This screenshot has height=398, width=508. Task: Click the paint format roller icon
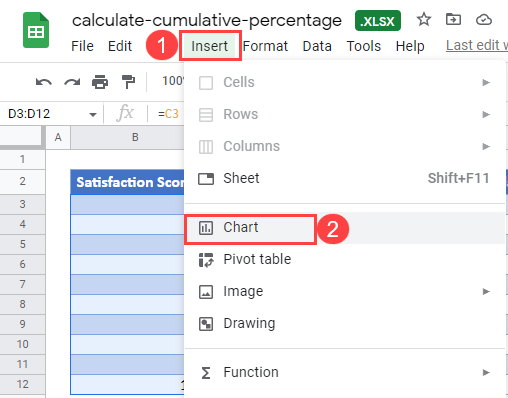coord(128,82)
